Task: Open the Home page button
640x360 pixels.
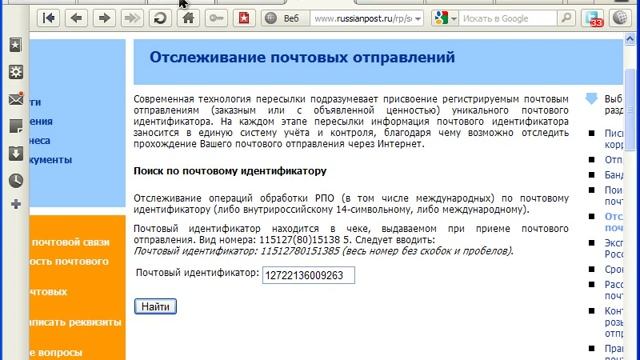Action: coord(188,18)
